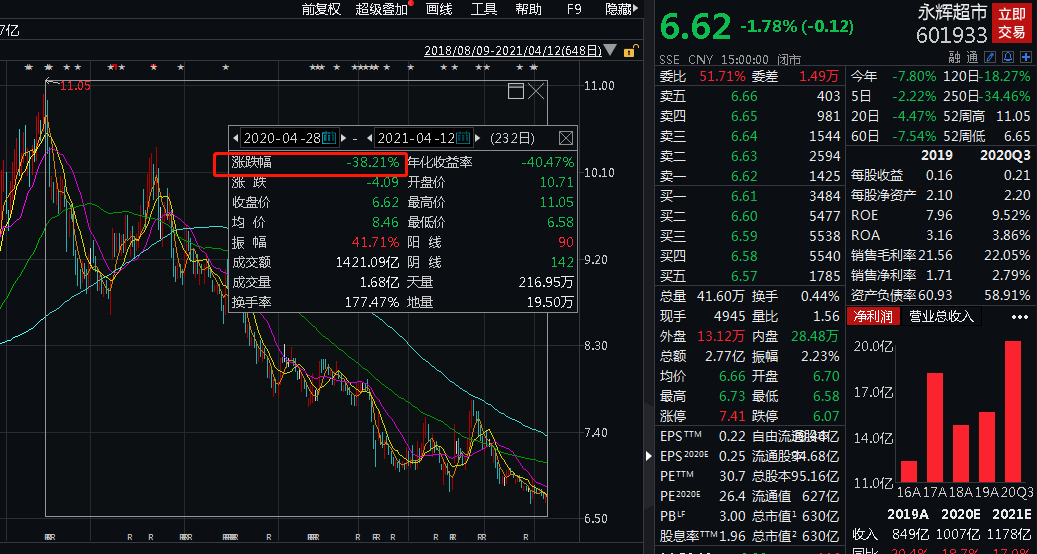Viewport: 1037px width, 554px height.
Task: Open more options ellipsis in financial chart
Action: click(1019, 317)
